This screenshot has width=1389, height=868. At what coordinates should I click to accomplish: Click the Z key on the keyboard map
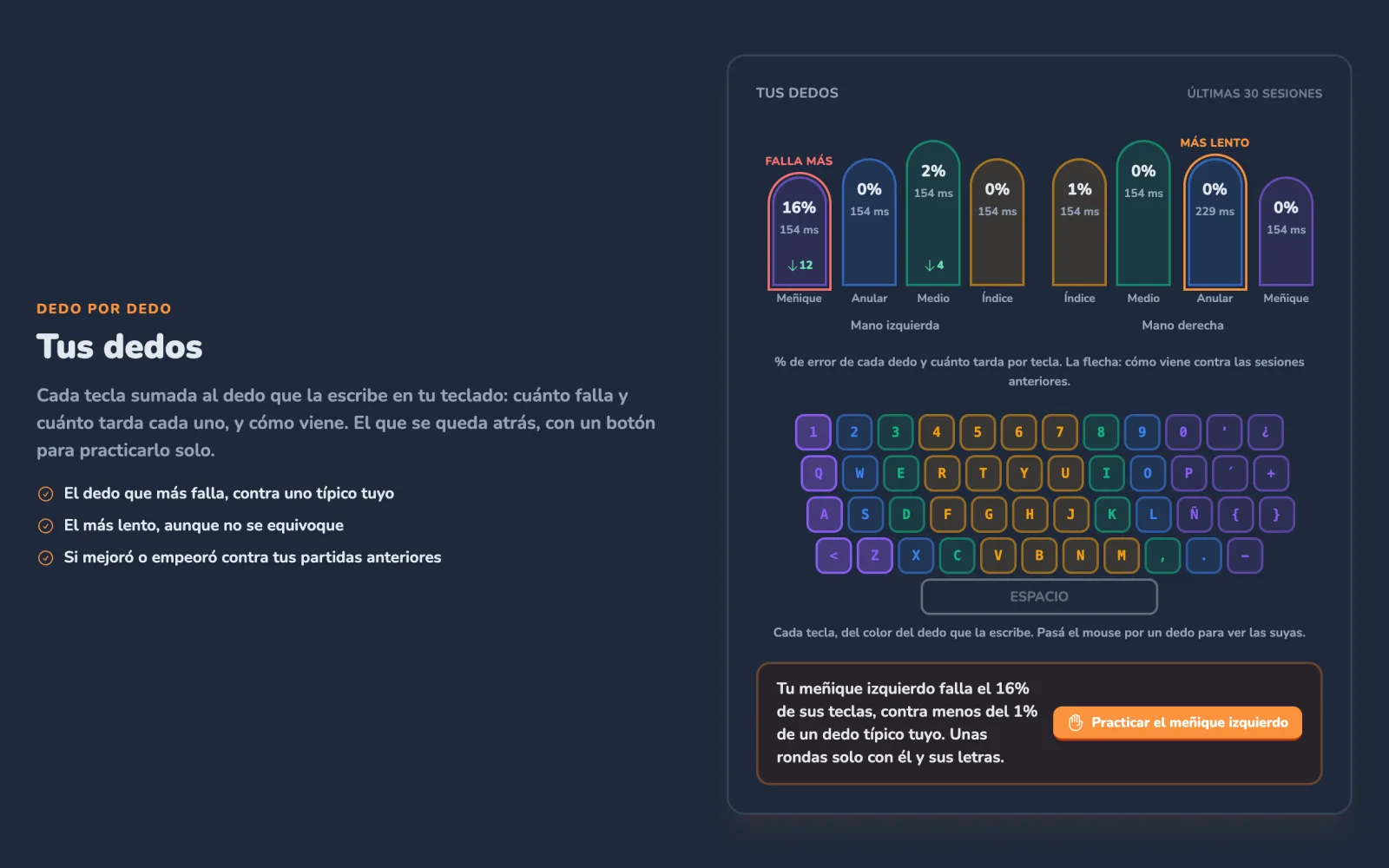[x=874, y=556]
